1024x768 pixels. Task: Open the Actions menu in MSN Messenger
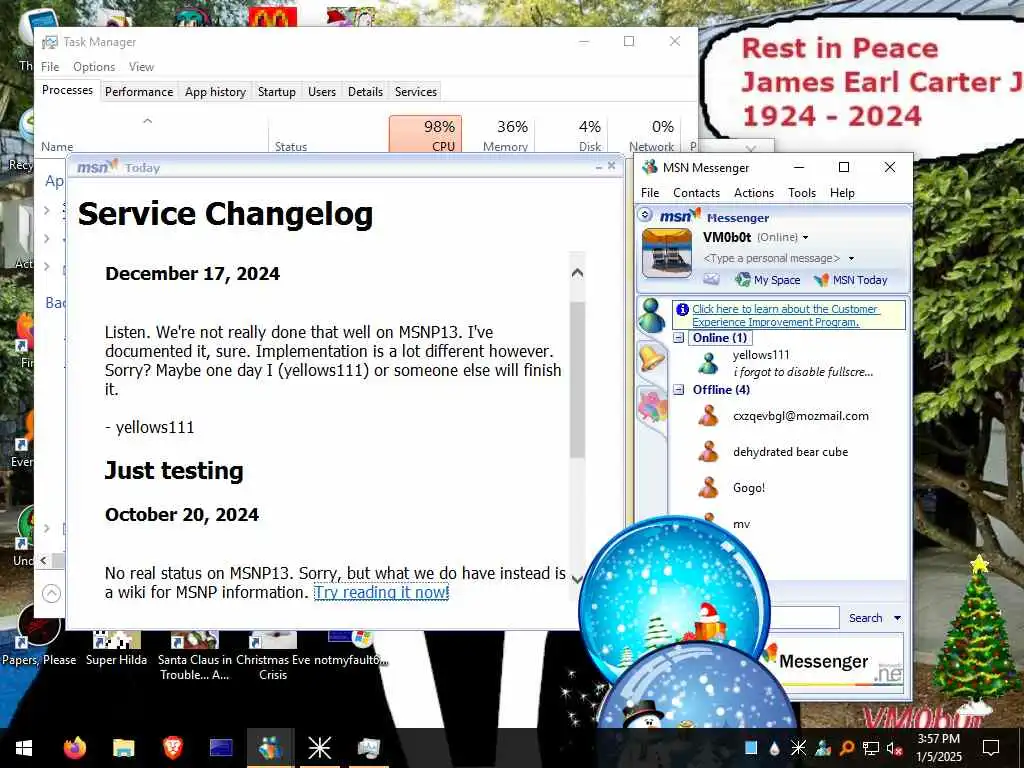[x=754, y=193]
